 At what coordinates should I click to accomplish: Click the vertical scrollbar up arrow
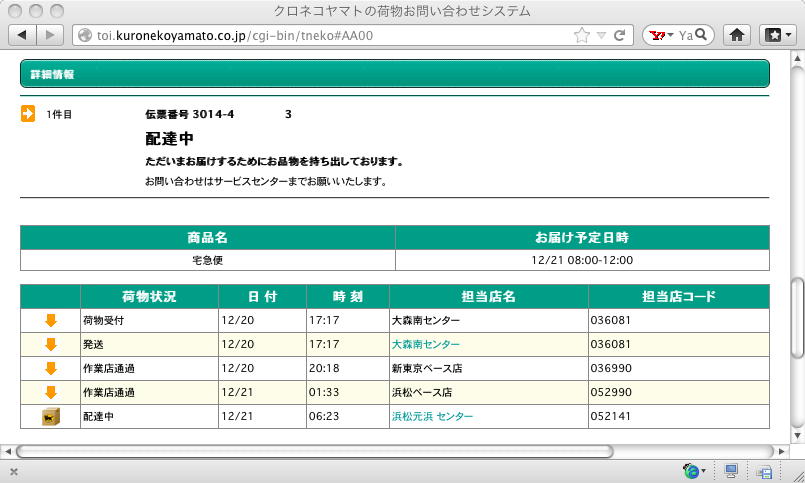797,57
